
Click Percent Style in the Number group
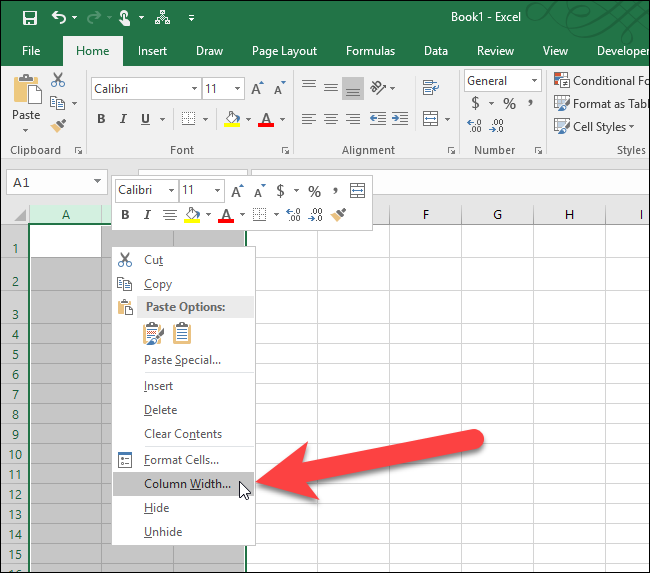click(x=509, y=103)
